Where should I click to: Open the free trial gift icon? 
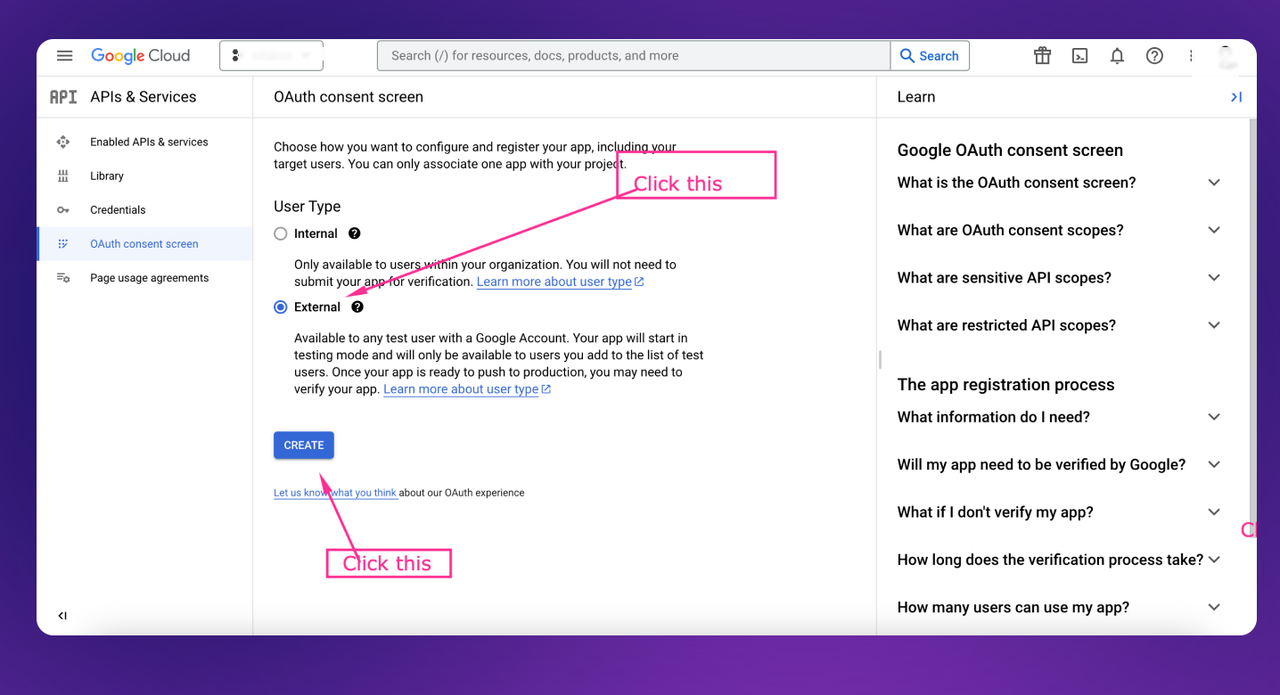[x=1042, y=56]
